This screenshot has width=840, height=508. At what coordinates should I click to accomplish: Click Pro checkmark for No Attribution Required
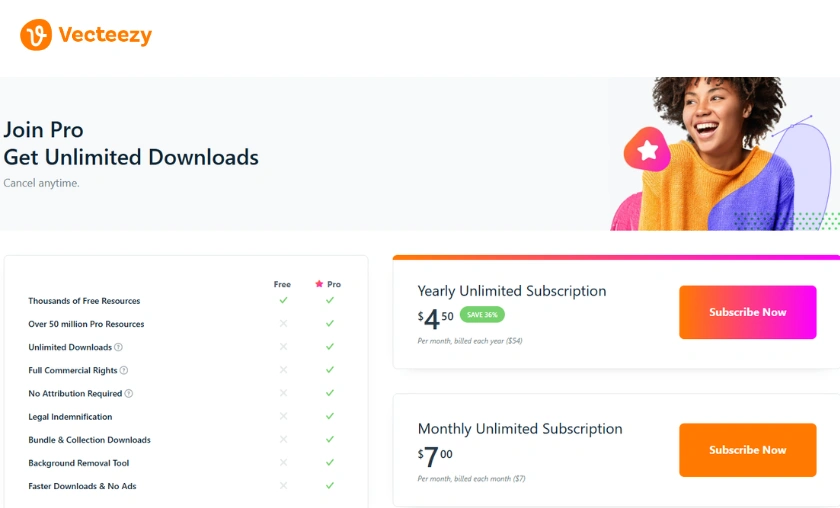click(x=330, y=393)
